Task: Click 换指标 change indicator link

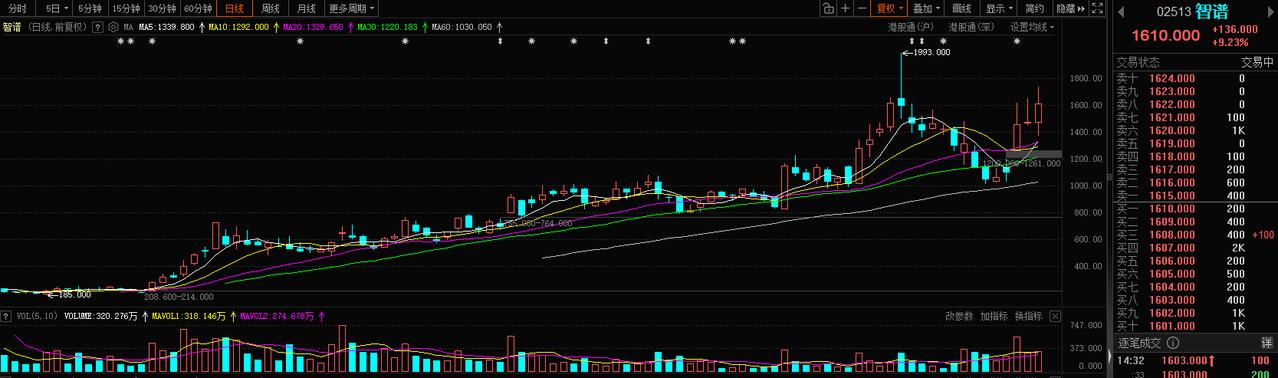Action: [1027, 316]
